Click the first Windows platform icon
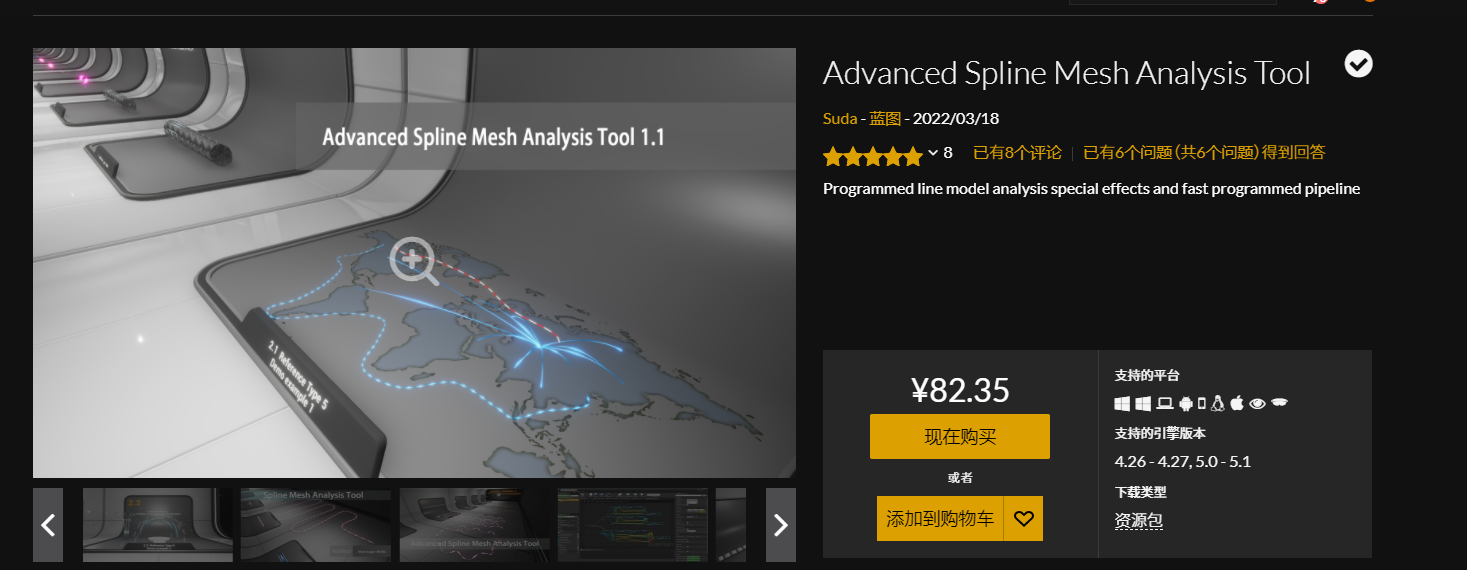1467x570 pixels. [x=1122, y=404]
